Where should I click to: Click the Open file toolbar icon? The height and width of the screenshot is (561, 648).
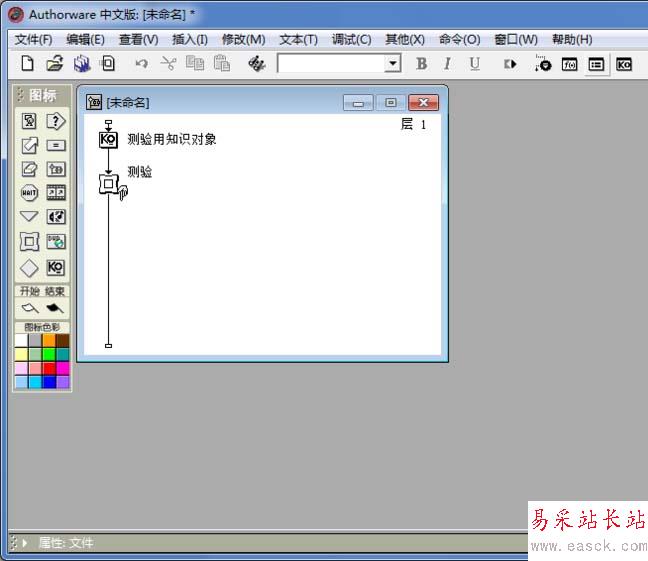click(x=55, y=64)
